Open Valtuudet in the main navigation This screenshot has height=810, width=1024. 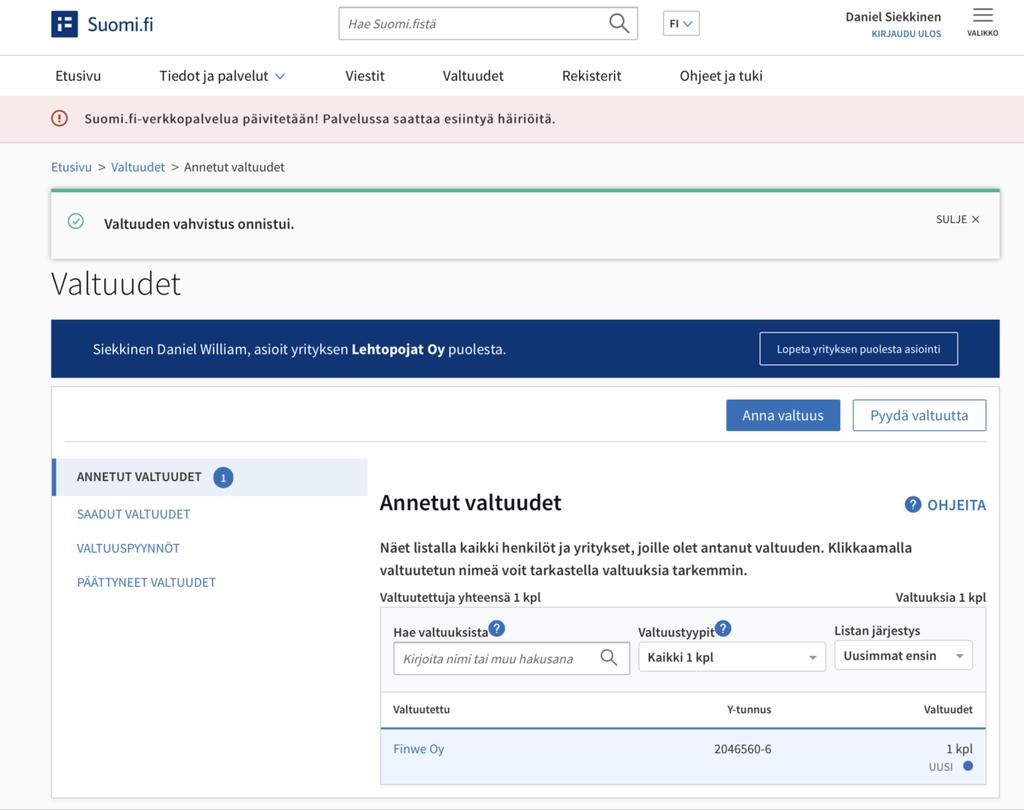[473, 76]
